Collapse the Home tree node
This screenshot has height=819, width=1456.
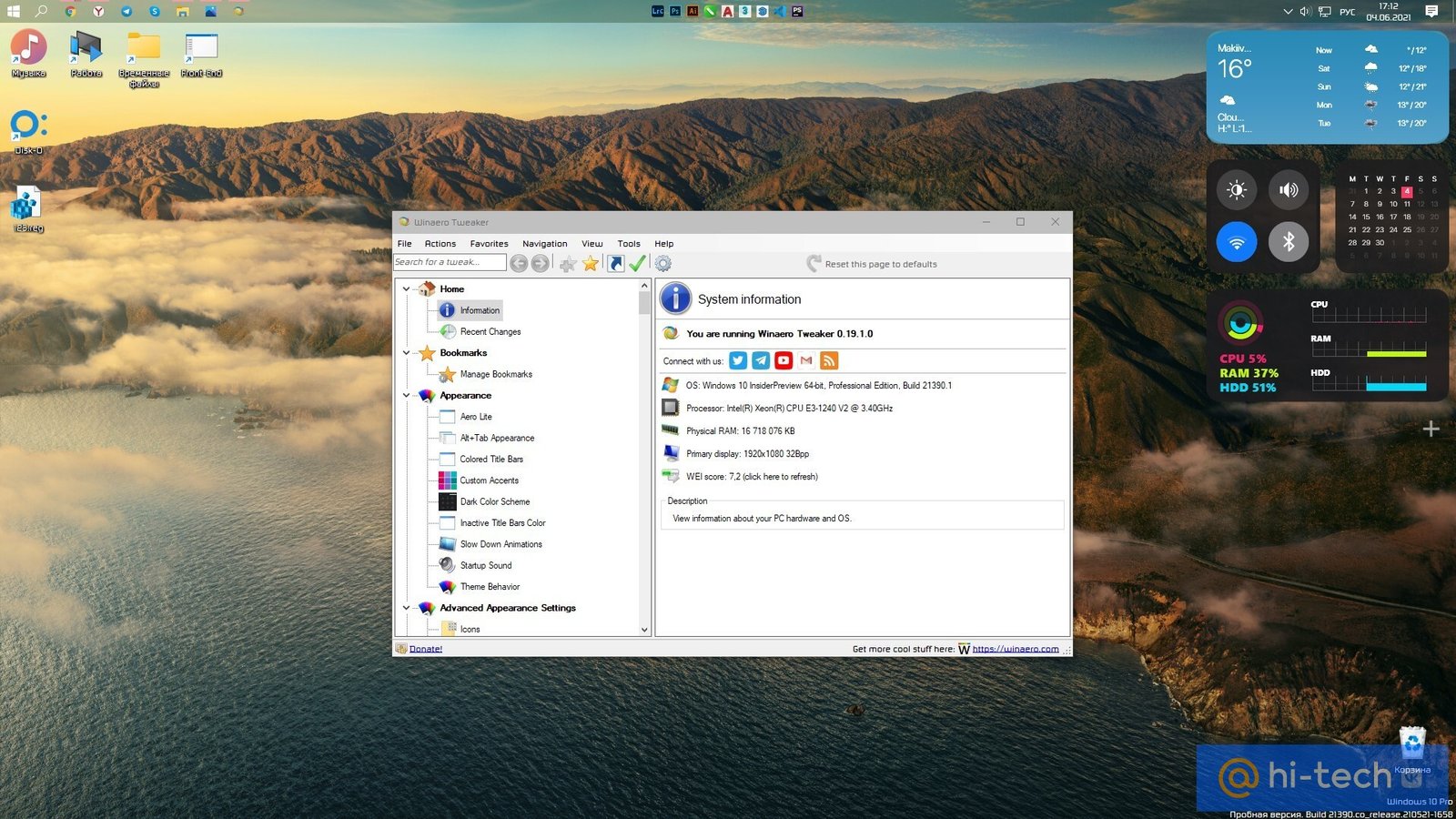407,288
